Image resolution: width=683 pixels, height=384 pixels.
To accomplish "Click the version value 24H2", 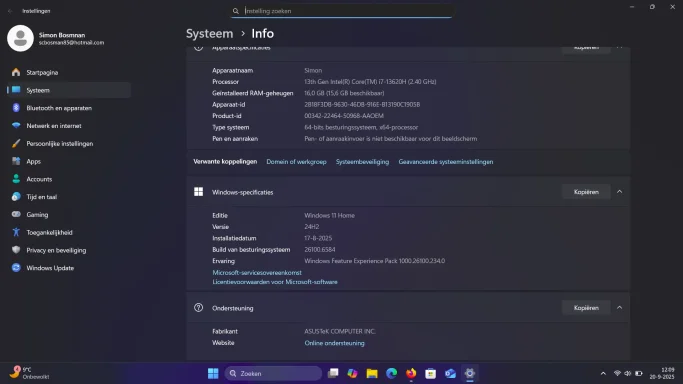I will coord(311,227).
